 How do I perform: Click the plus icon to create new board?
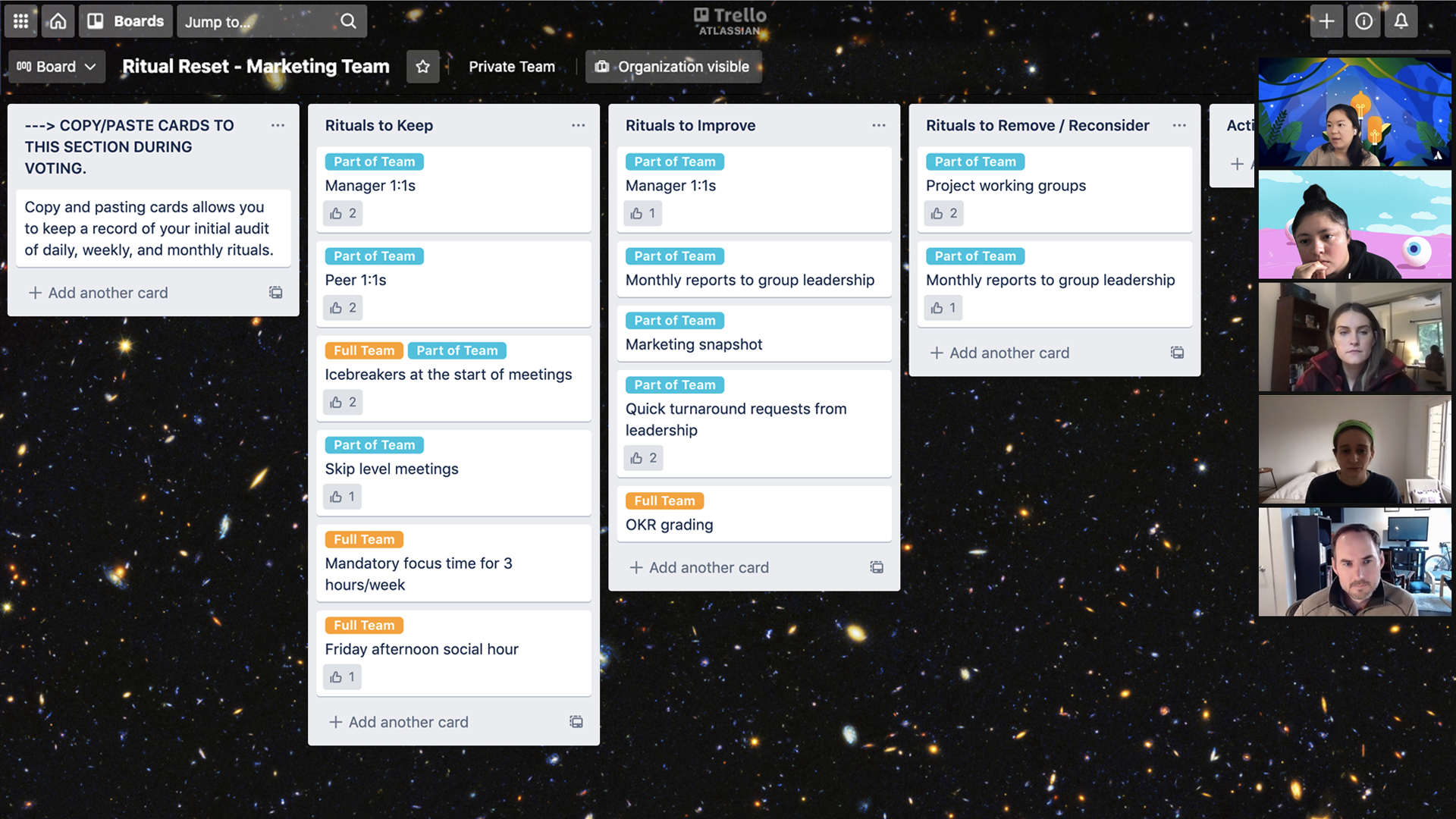tap(1327, 21)
